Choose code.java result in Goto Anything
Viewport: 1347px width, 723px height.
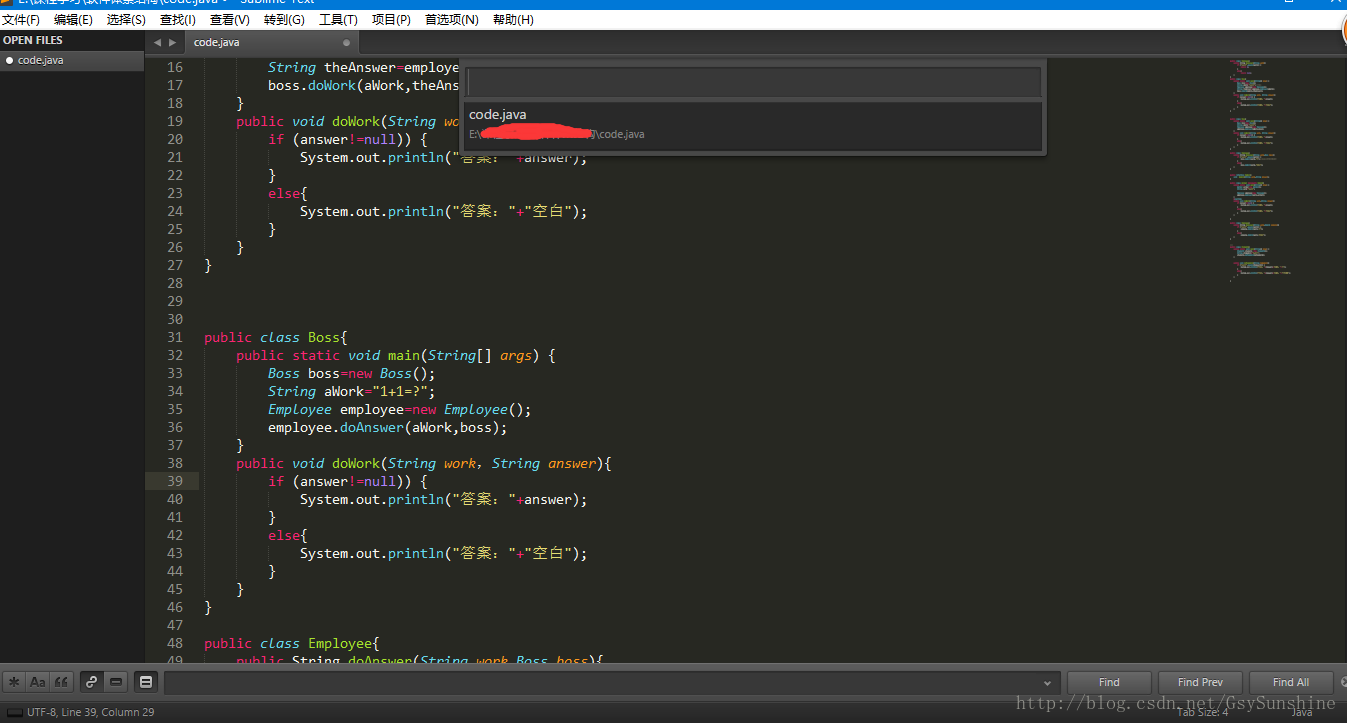754,124
